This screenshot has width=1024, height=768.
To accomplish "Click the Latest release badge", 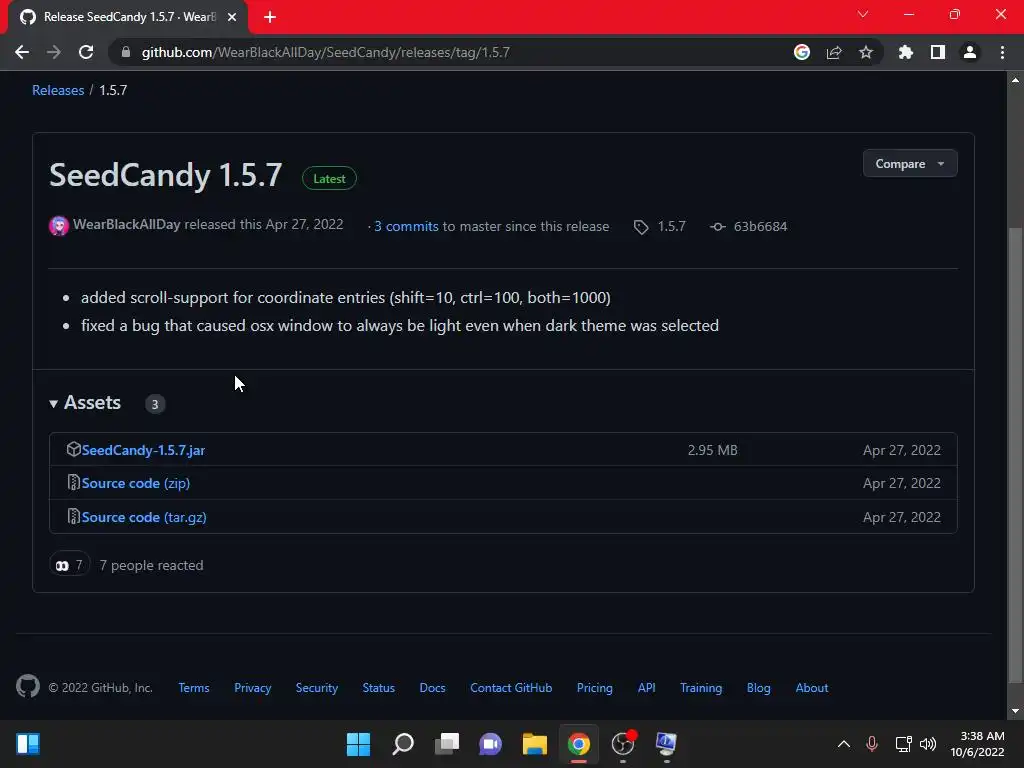I will pos(329,178).
